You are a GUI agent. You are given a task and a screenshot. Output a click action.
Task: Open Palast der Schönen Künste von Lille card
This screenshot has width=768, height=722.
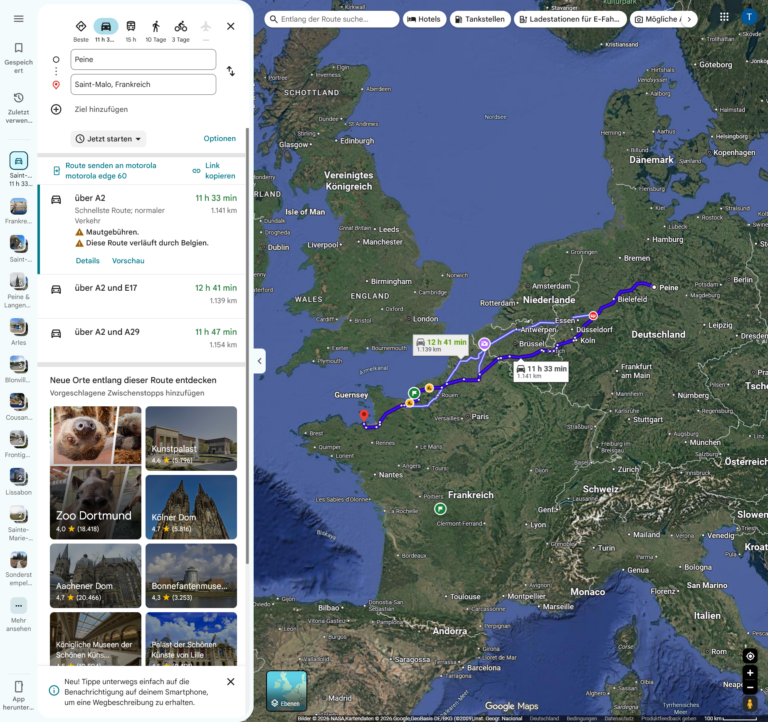(191, 639)
